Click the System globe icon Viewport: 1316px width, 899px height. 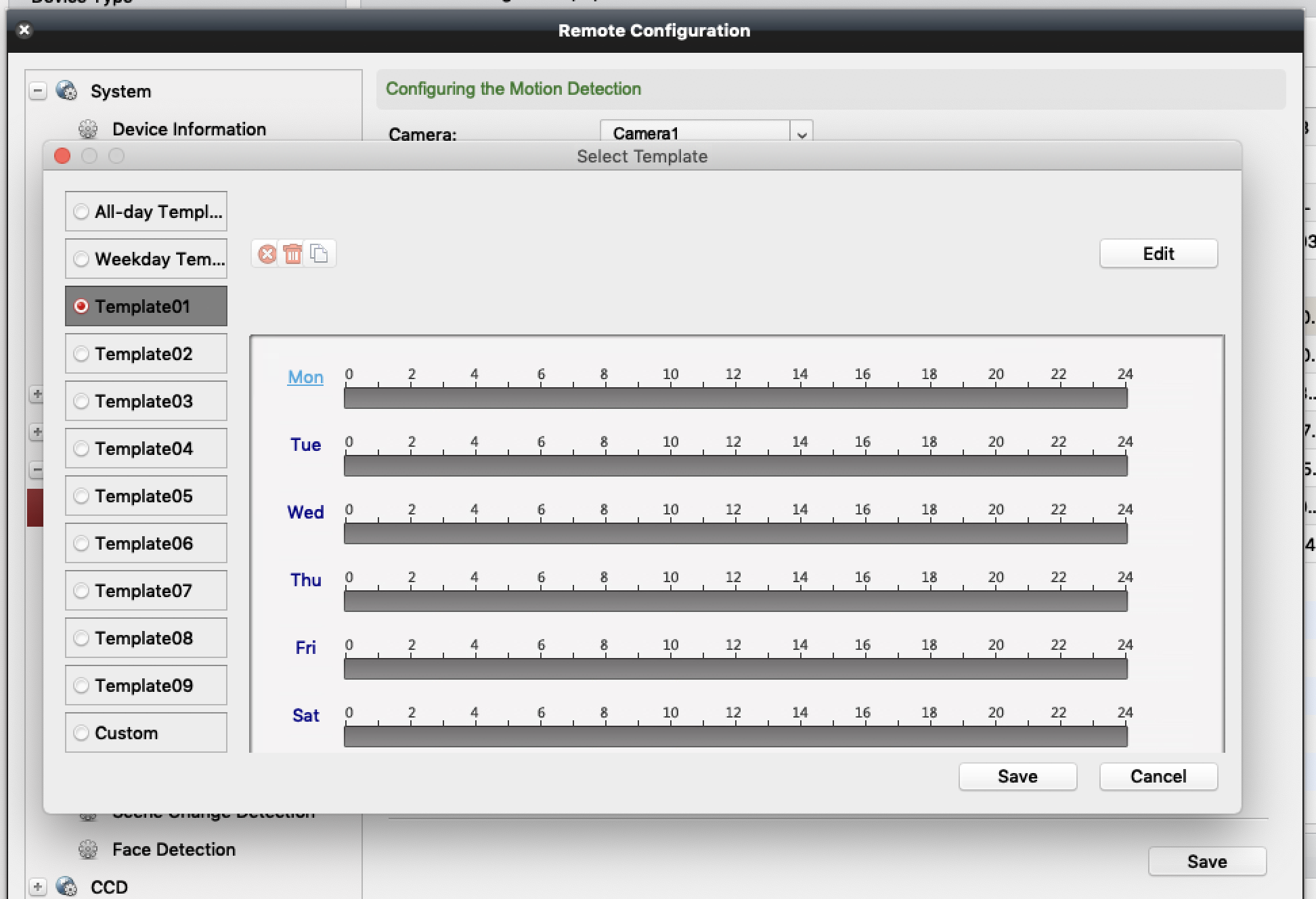tap(65, 90)
